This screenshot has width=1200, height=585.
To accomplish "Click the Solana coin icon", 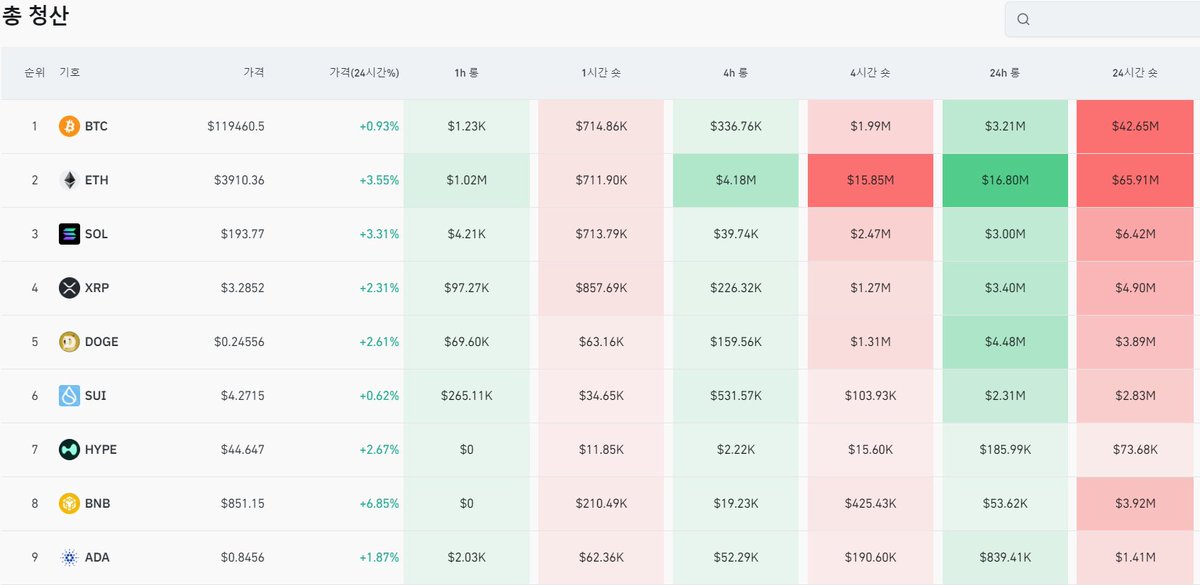I will (x=69, y=234).
